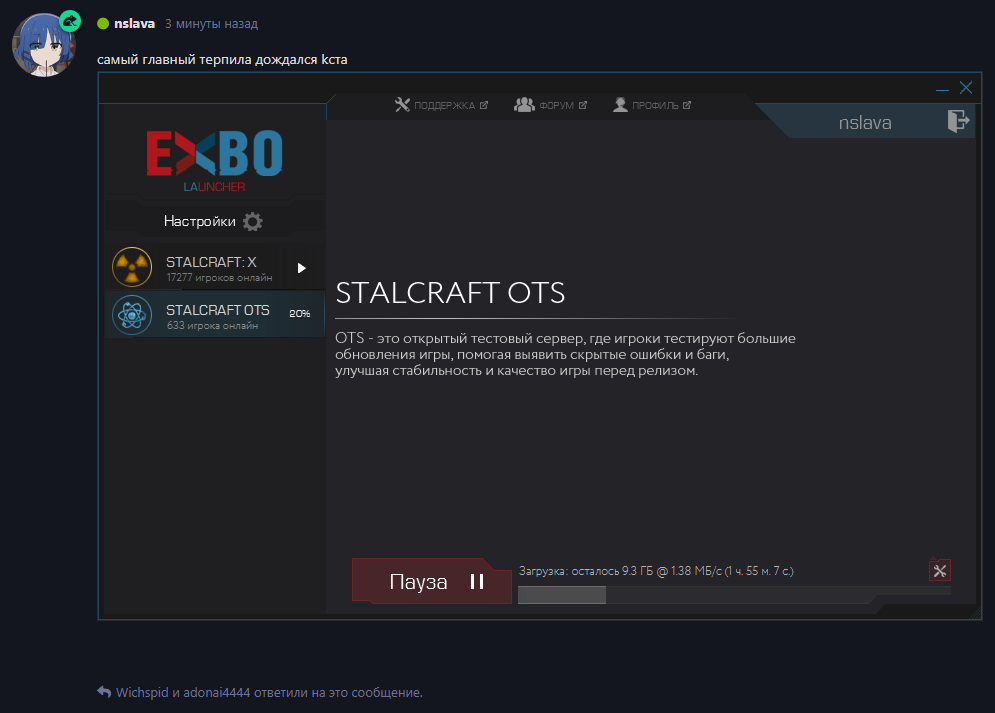Click the play arrow for STALCRAFT: X
The image size is (995, 713).
(x=302, y=268)
